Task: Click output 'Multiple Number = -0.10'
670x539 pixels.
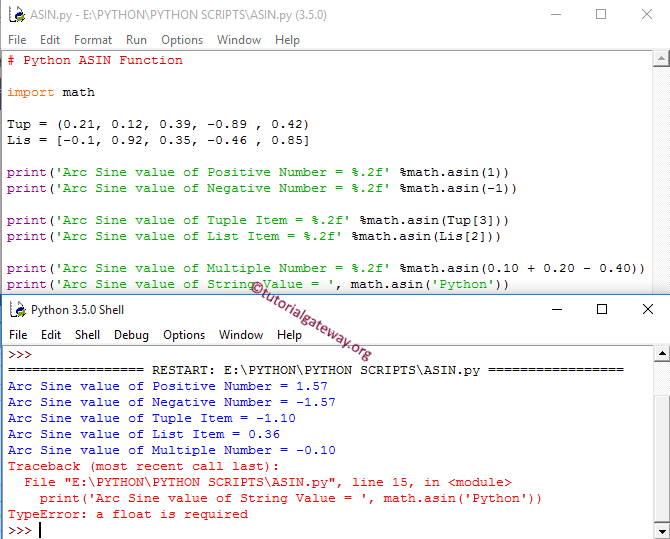Action: click(172, 451)
